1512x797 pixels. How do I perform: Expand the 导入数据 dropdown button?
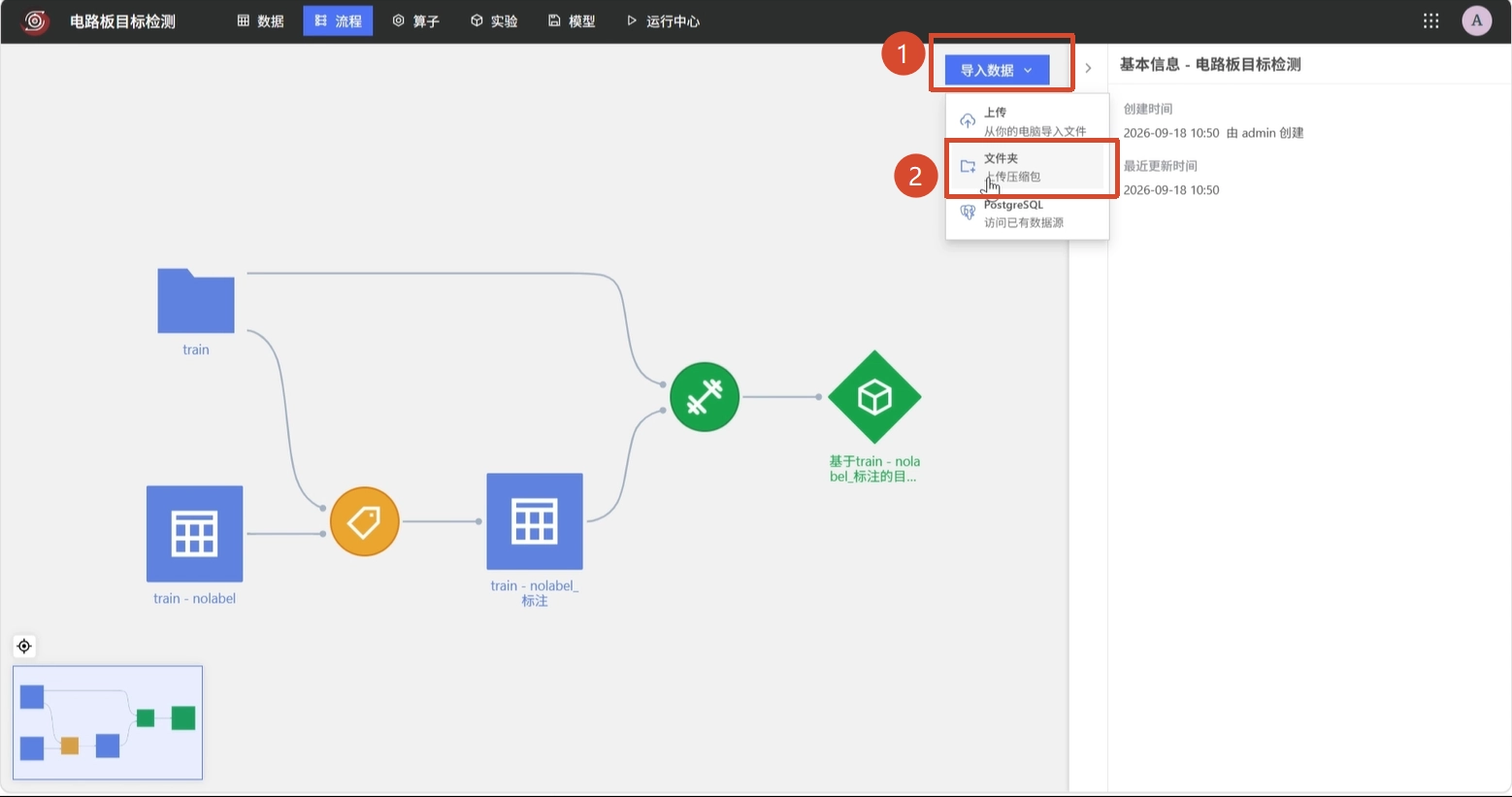[x=997, y=70]
